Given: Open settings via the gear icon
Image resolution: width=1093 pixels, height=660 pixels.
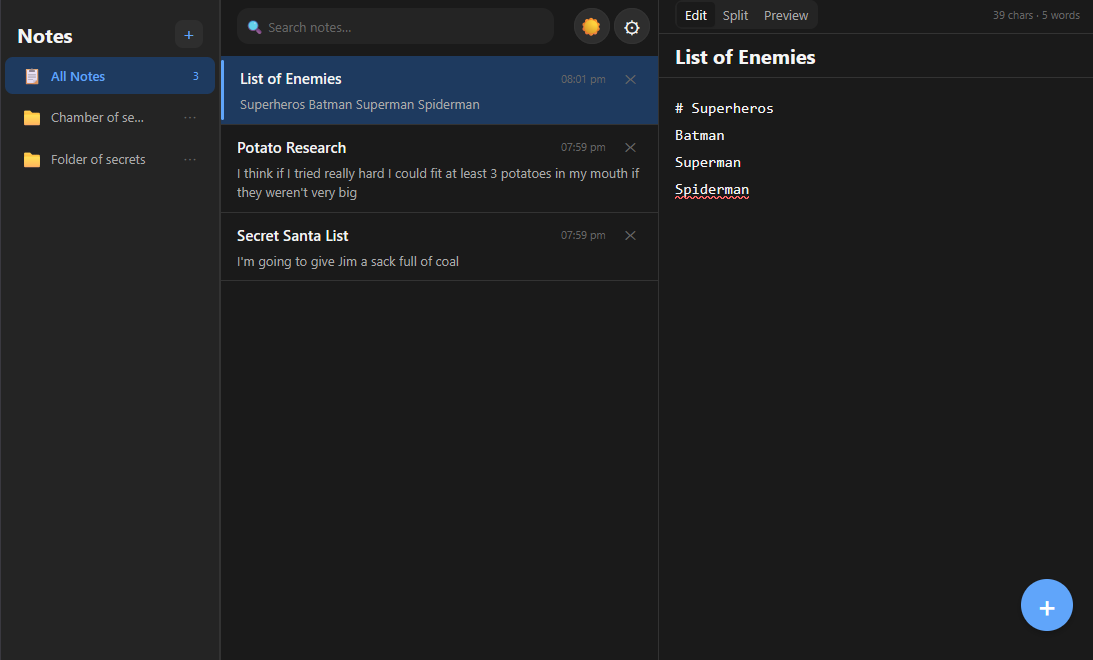Looking at the screenshot, I should [x=632, y=26].
